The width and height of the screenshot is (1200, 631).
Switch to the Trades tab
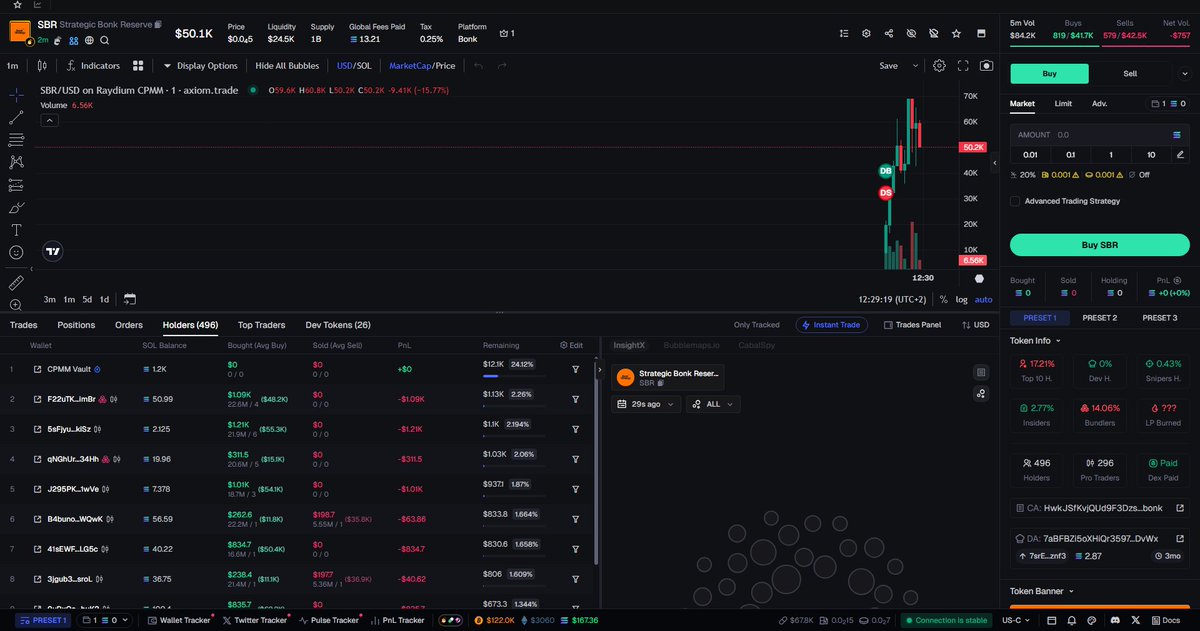coord(23,325)
